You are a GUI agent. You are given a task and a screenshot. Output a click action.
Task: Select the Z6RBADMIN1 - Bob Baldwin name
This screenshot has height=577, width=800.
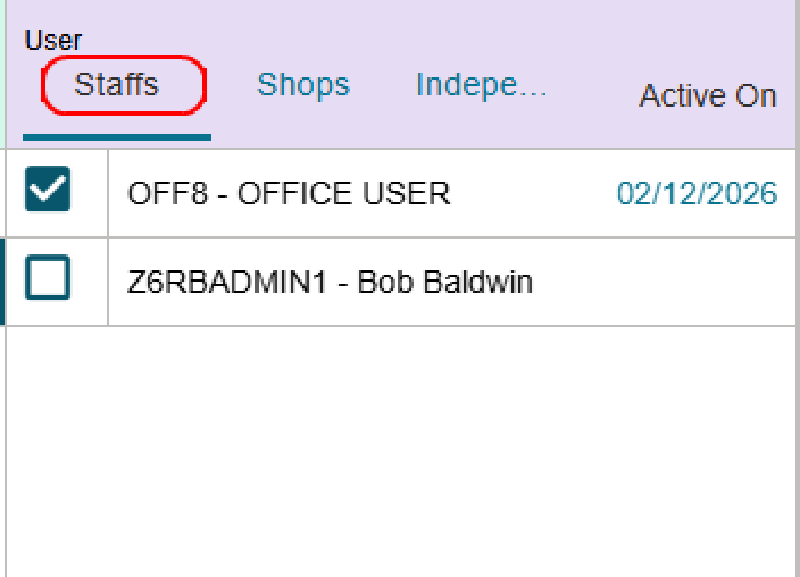(x=330, y=282)
